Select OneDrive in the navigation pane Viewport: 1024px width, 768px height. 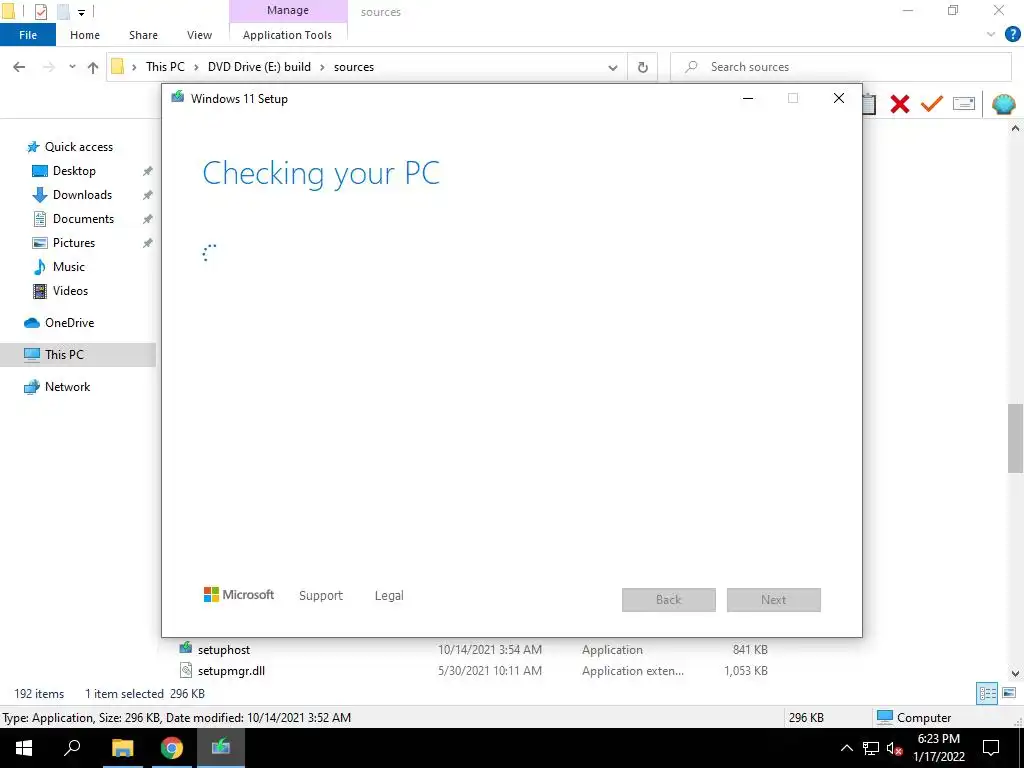[x=69, y=323]
